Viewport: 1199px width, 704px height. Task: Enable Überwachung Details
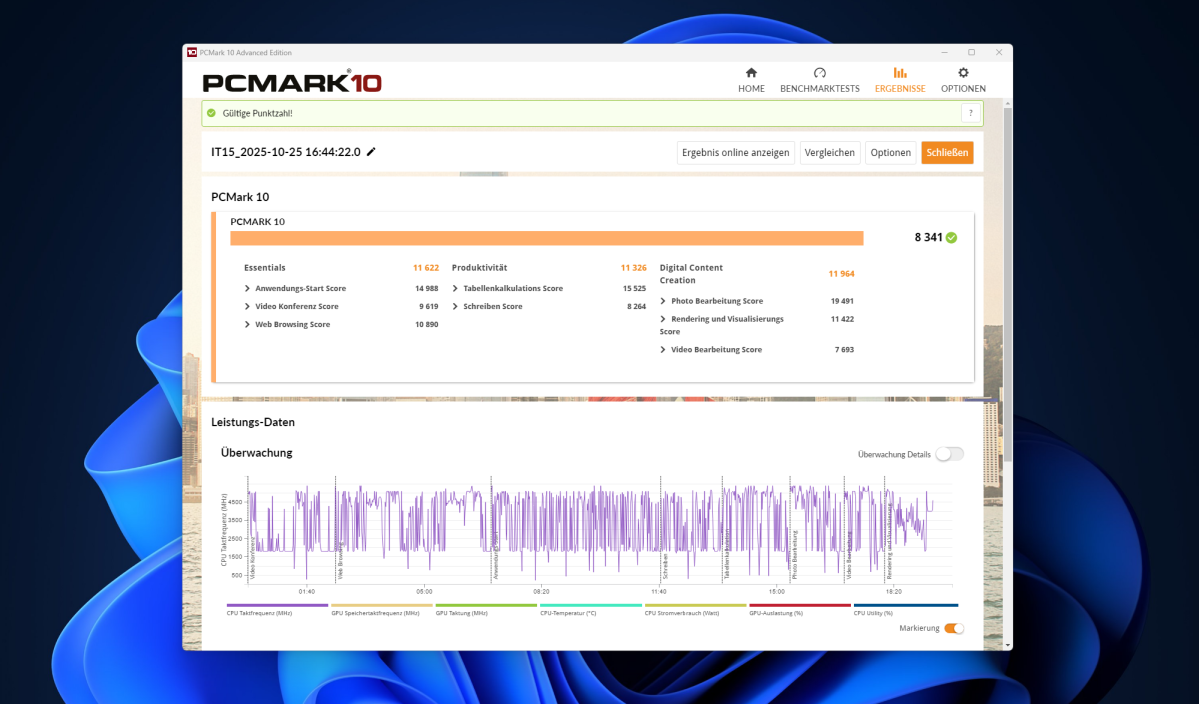tap(948, 453)
